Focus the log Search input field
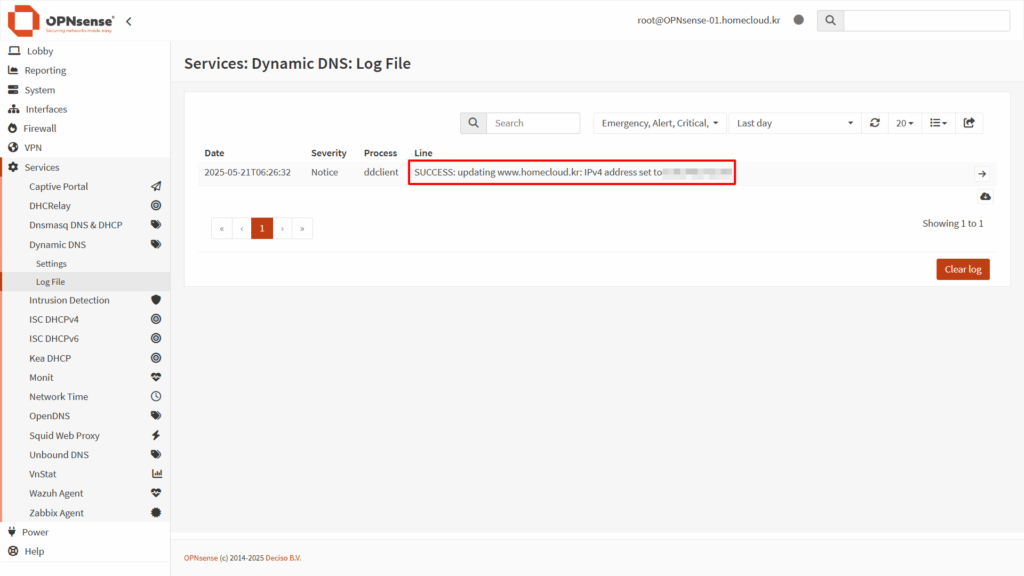This screenshot has height=576, width=1024. pyautogui.click(x=533, y=123)
